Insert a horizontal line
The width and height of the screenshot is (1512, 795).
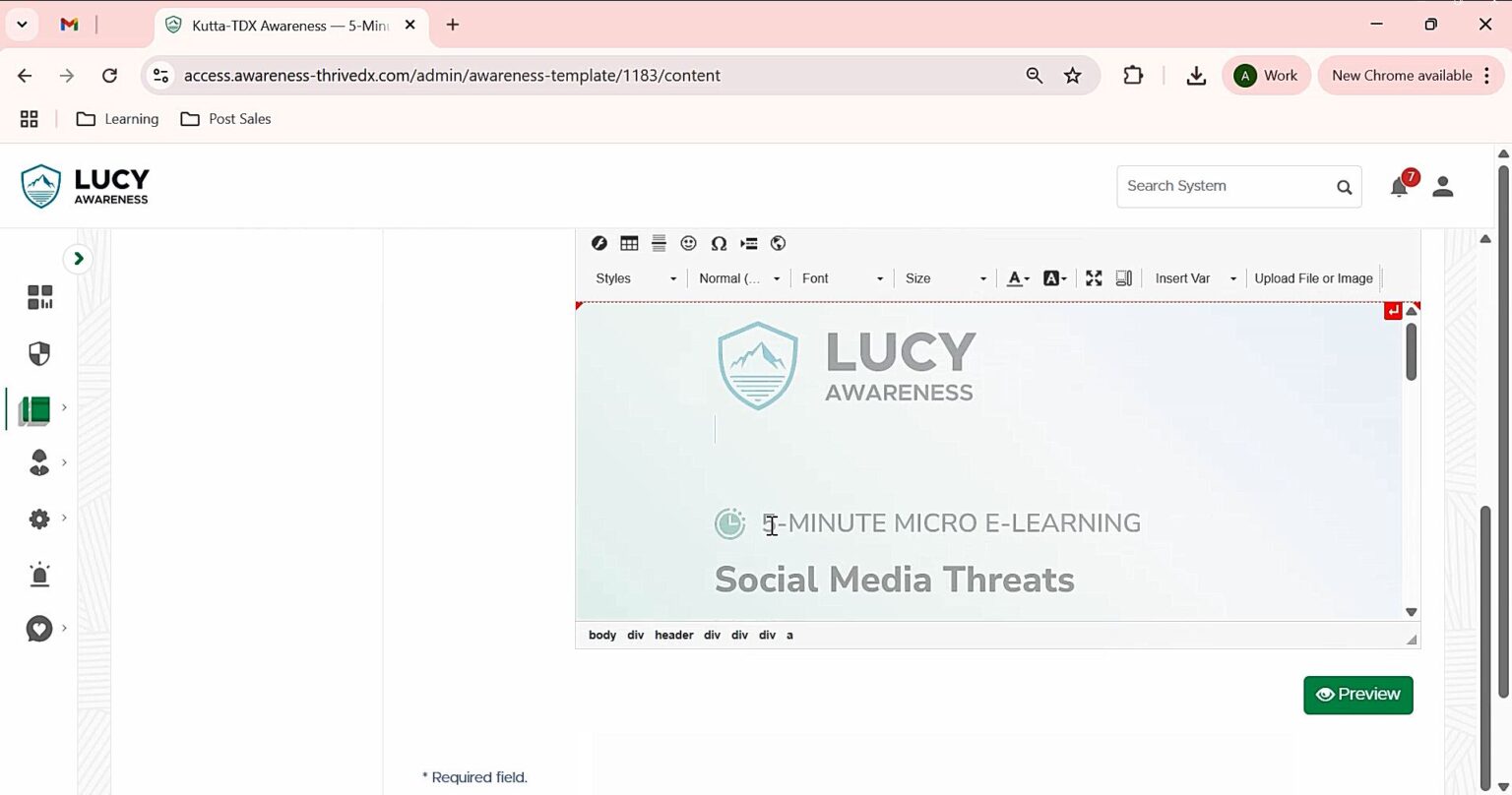[x=659, y=243]
